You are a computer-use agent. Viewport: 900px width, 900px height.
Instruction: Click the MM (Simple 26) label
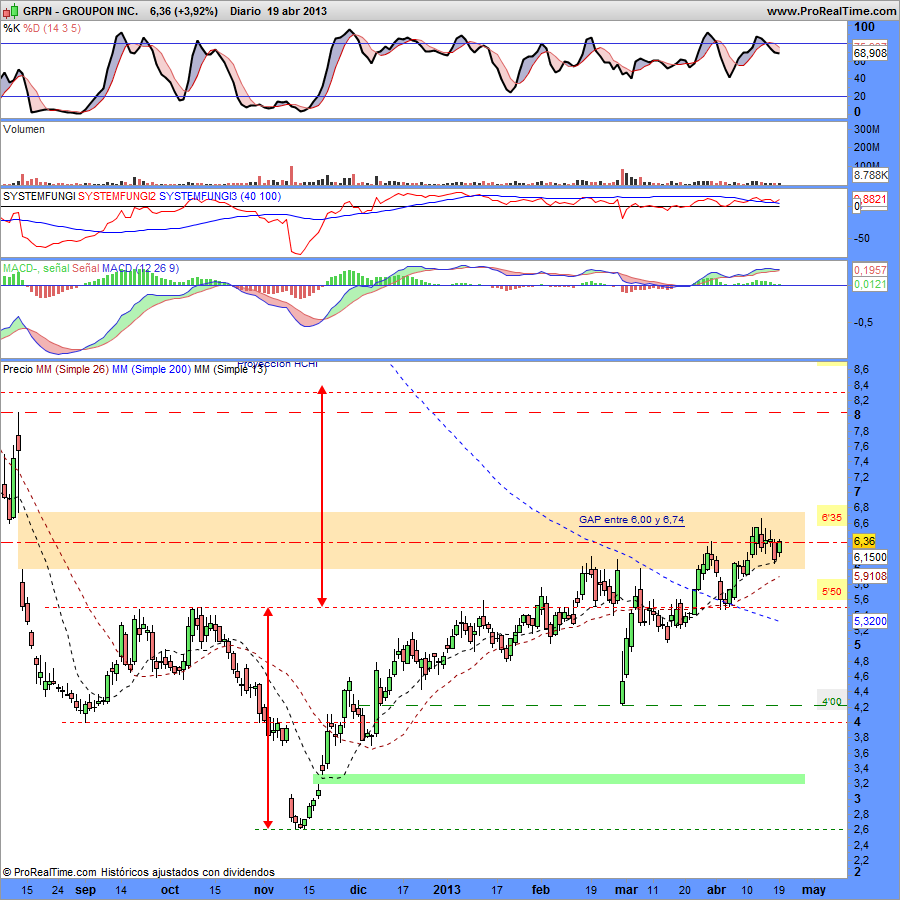coord(72,369)
